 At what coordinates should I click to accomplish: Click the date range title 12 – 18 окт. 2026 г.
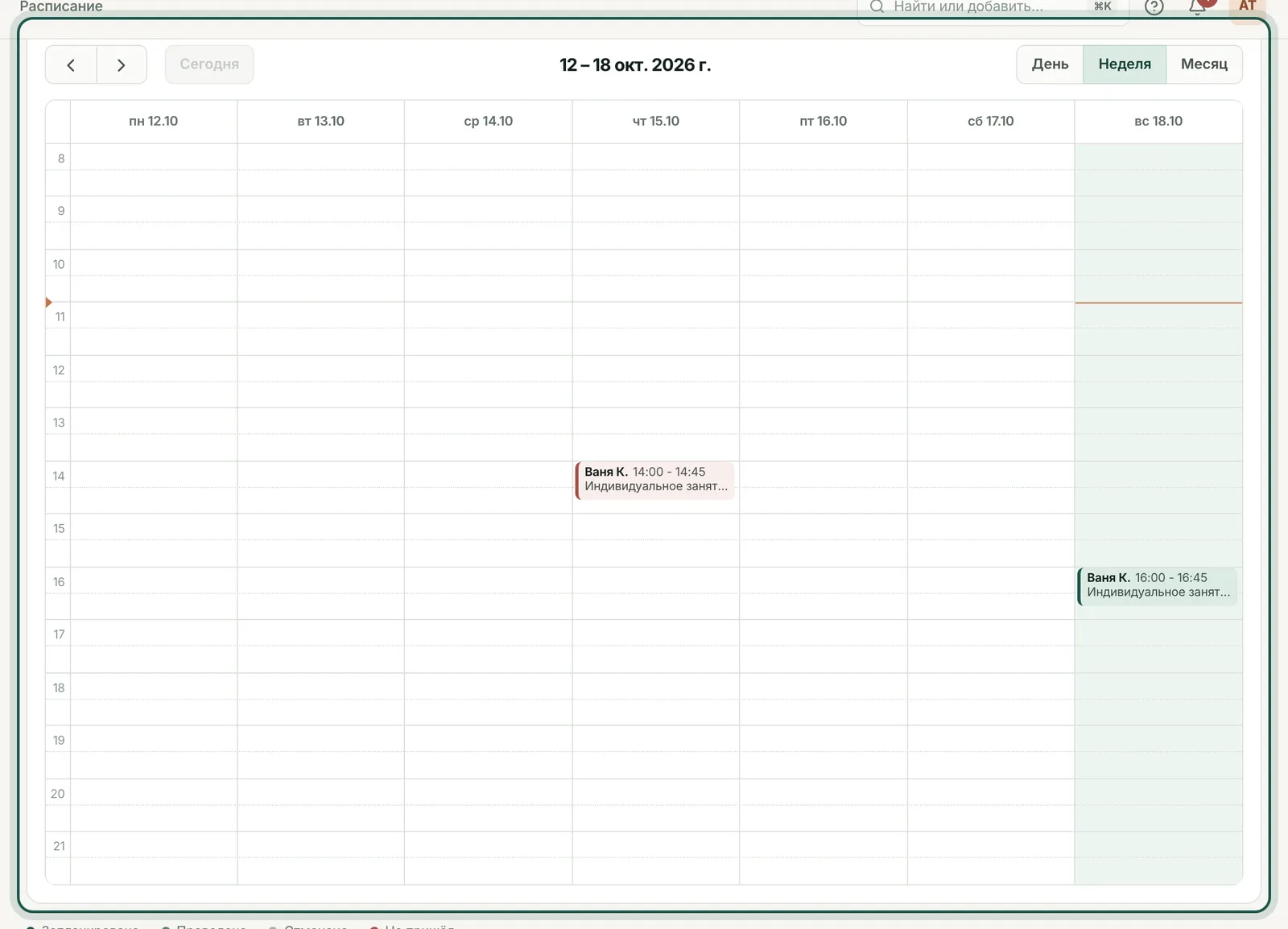click(635, 65)
